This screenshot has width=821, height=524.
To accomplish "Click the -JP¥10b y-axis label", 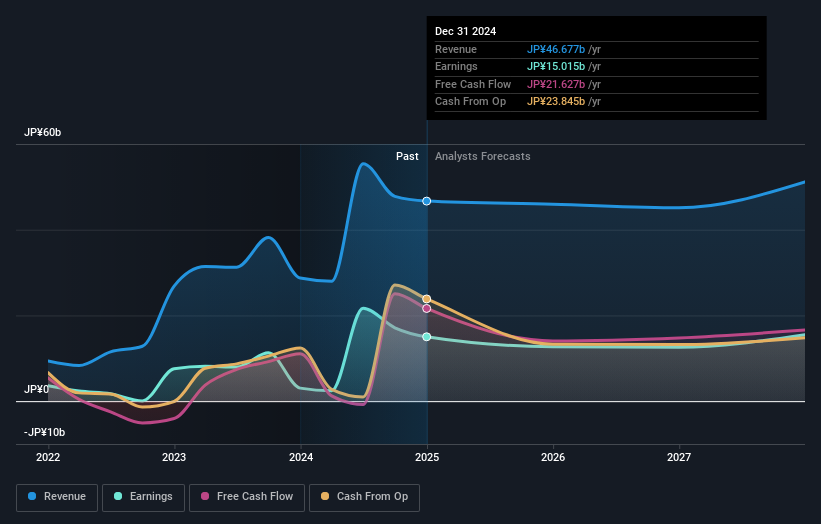I will click(45, 432).
